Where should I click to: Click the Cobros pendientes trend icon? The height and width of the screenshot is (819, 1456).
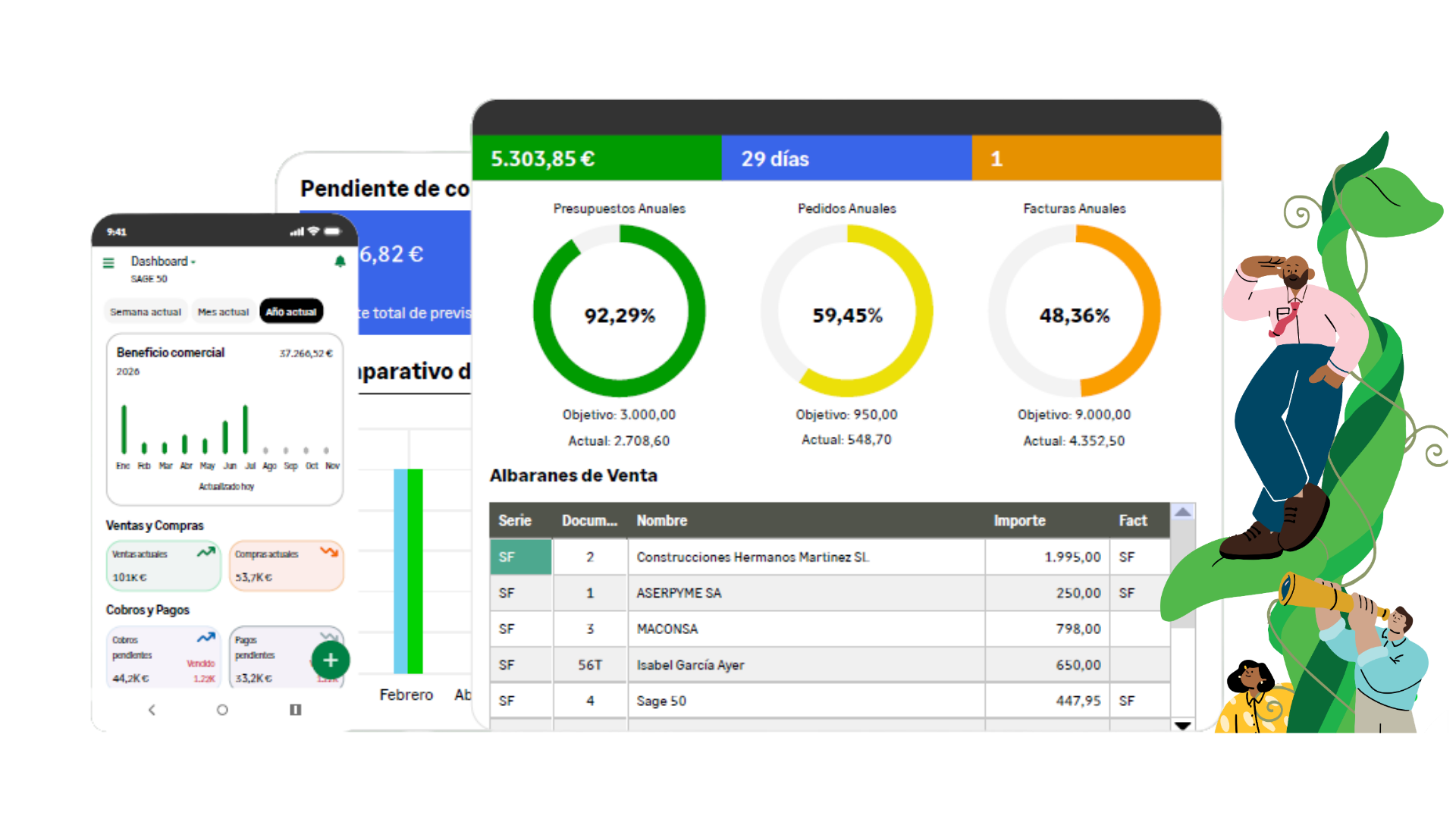pos(206,638)
